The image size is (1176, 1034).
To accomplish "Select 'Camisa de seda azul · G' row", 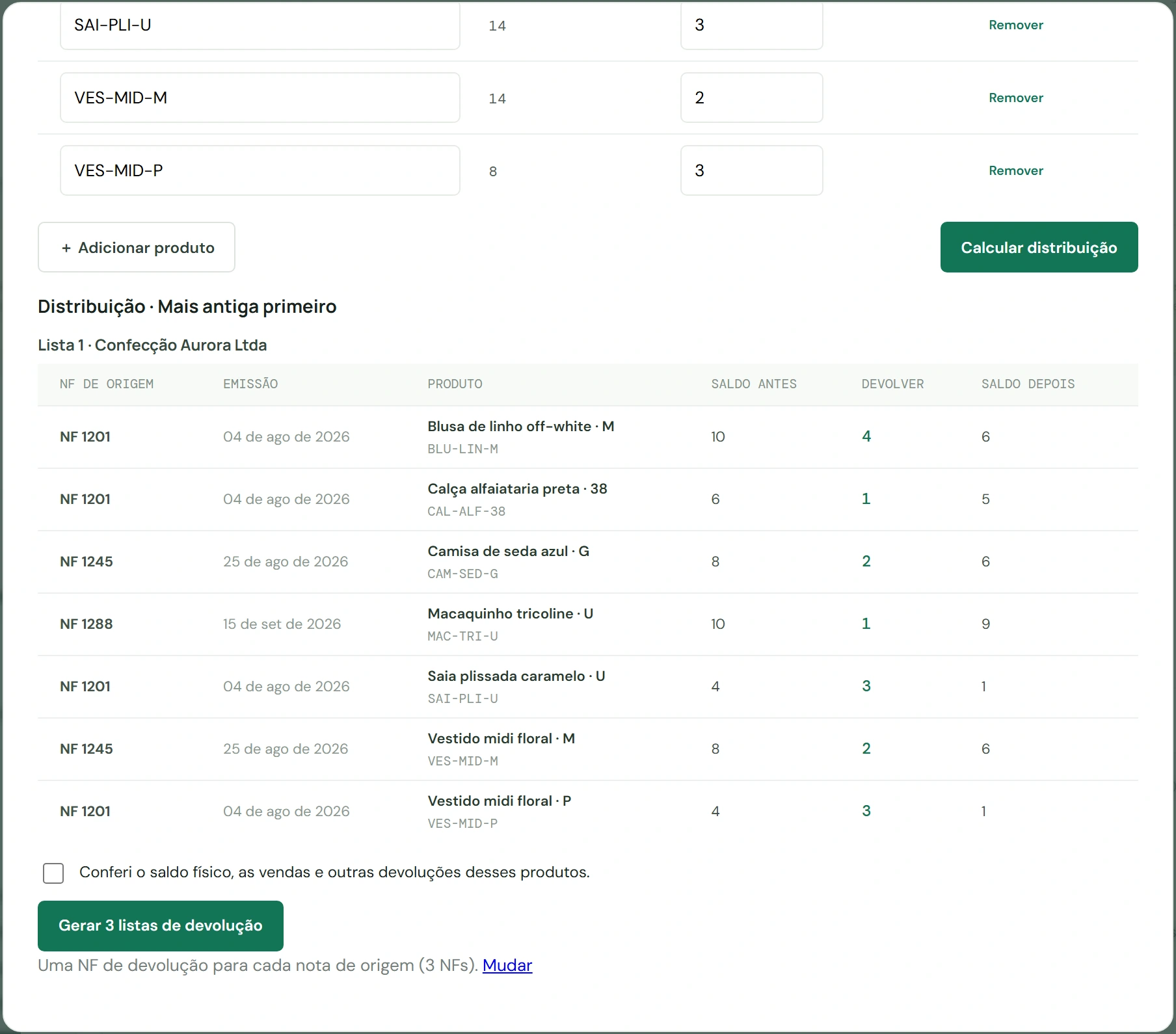I will coord(588,562).
